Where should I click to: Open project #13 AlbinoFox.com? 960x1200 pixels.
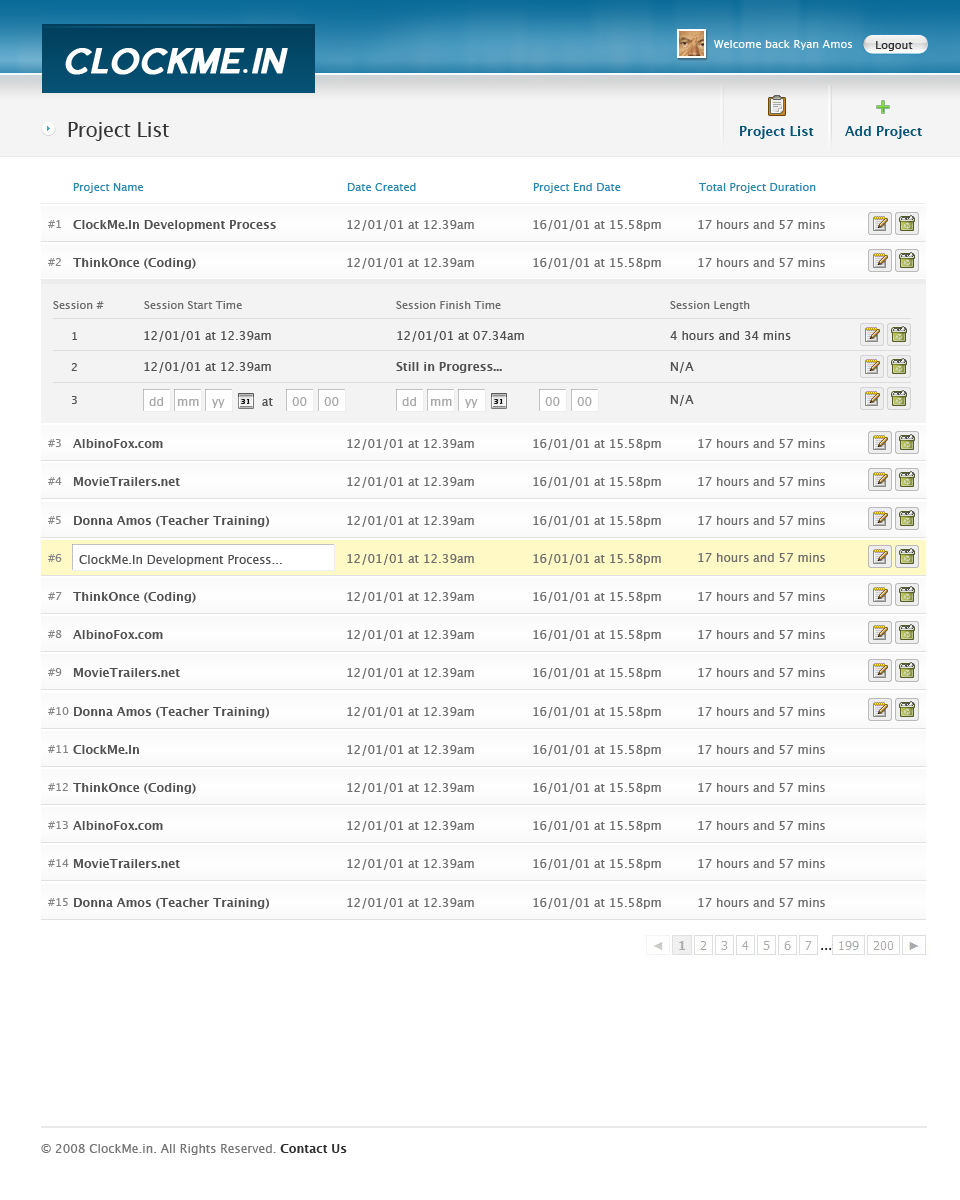click(118, 826)
